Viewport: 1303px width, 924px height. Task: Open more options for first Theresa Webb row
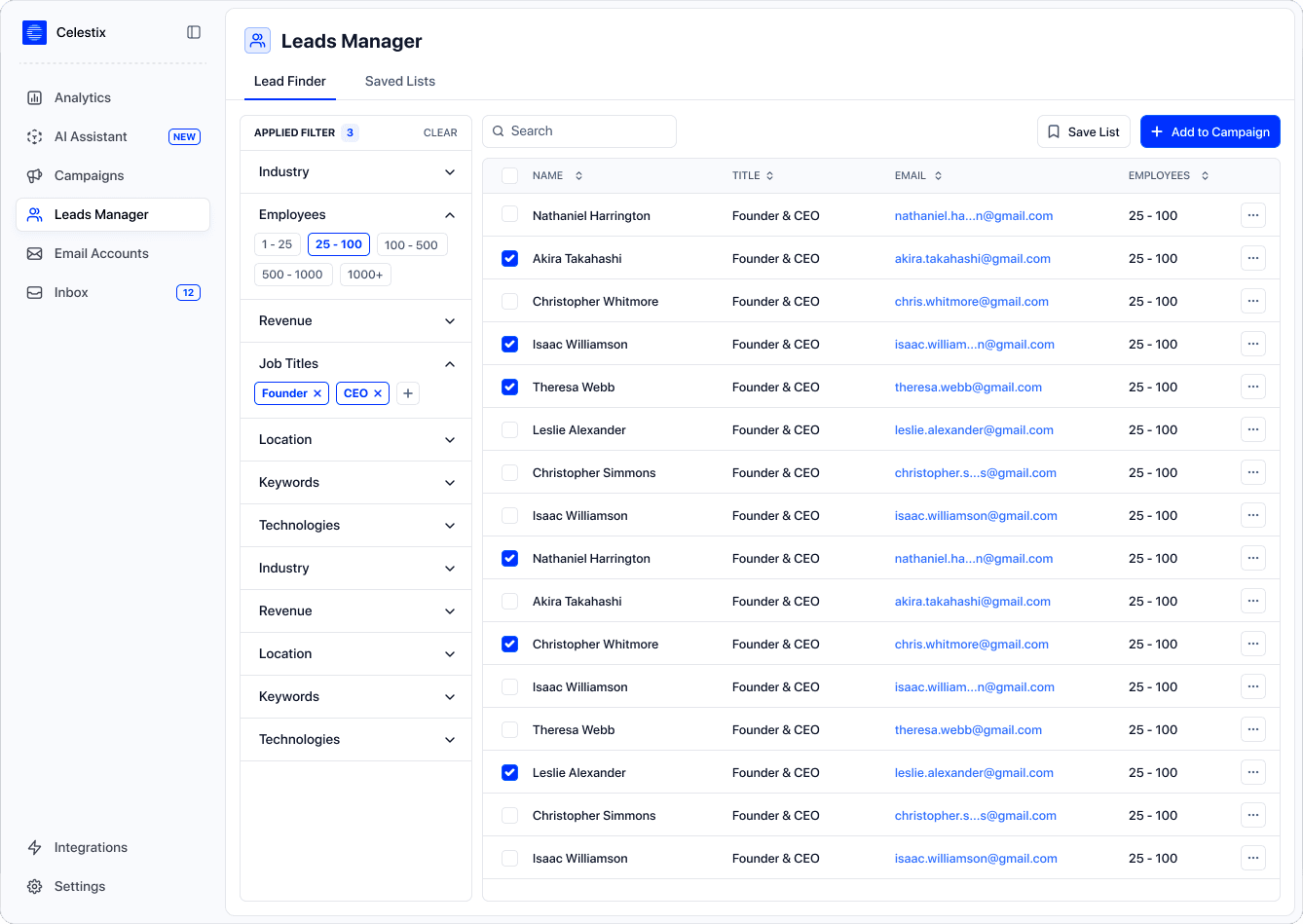[1253, 387]
